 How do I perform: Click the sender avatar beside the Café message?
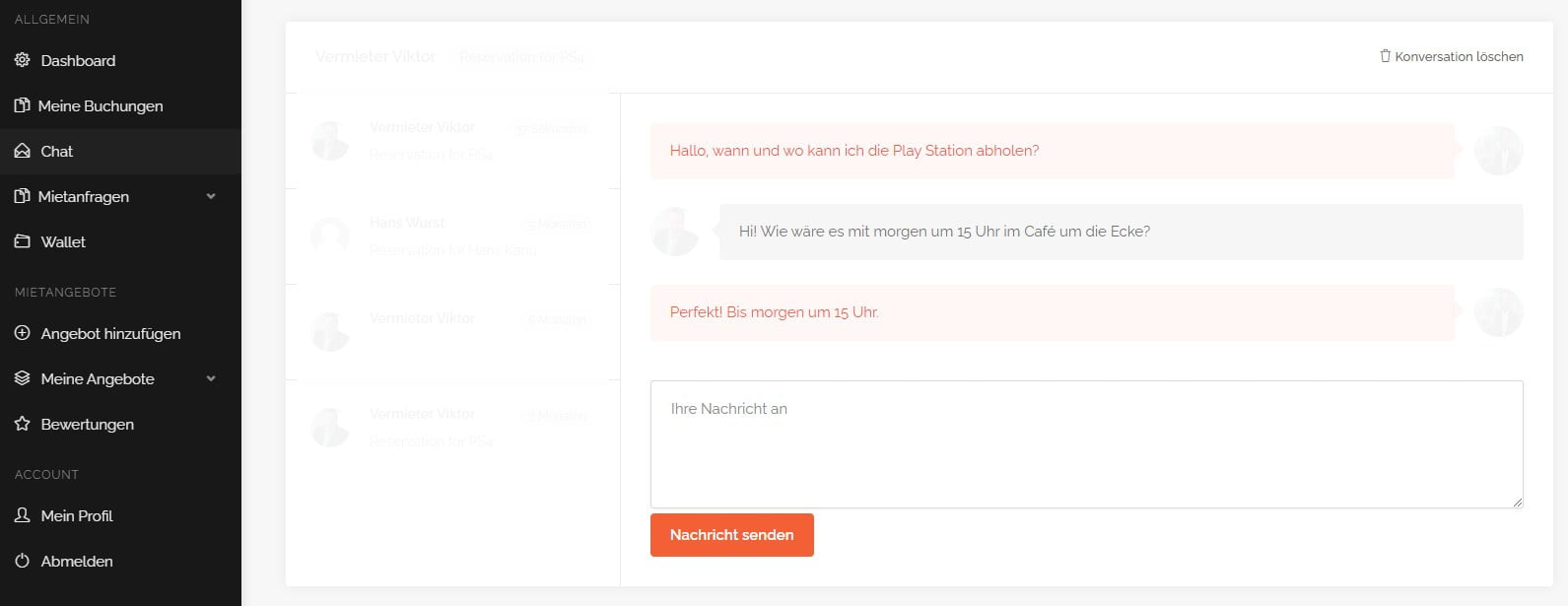(675, 232)
